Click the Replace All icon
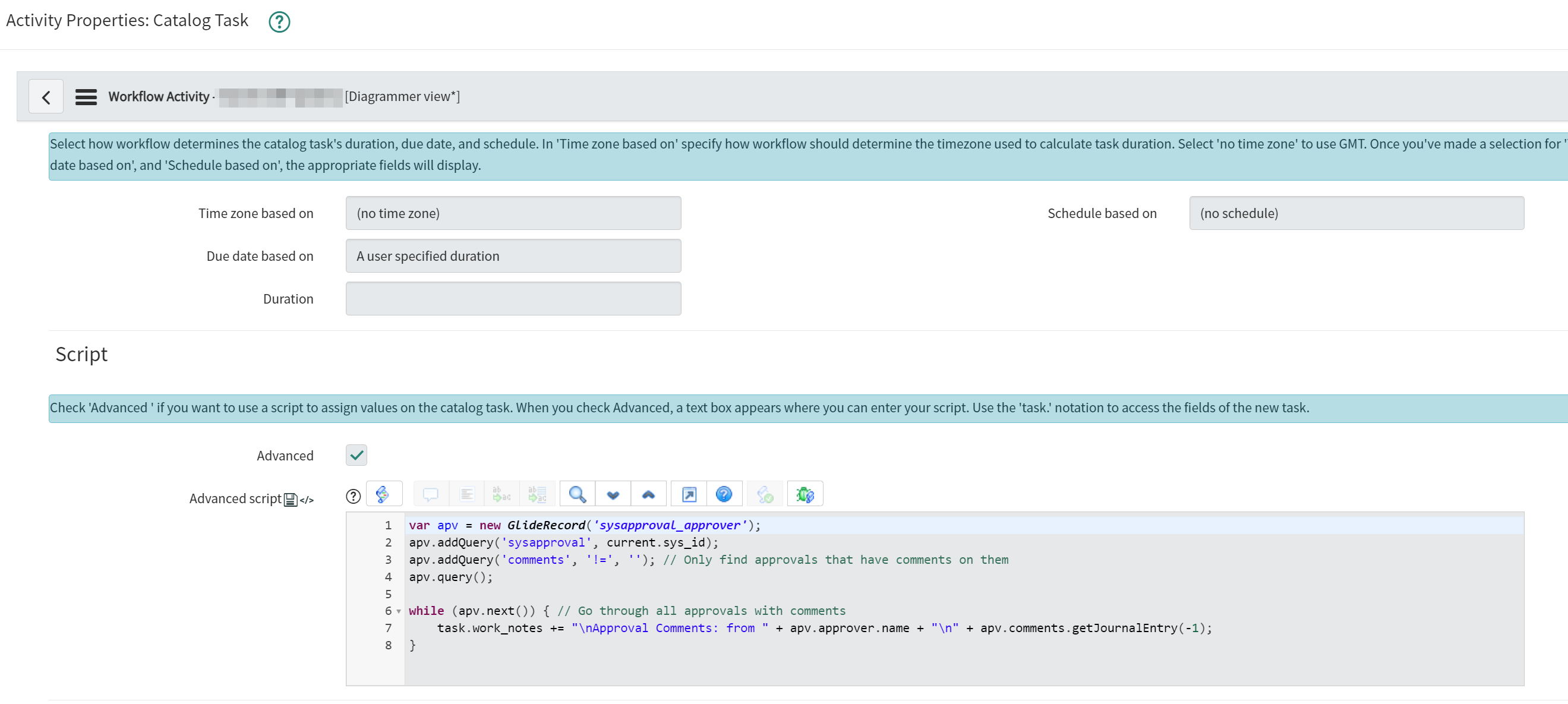 tap(538, 494)
